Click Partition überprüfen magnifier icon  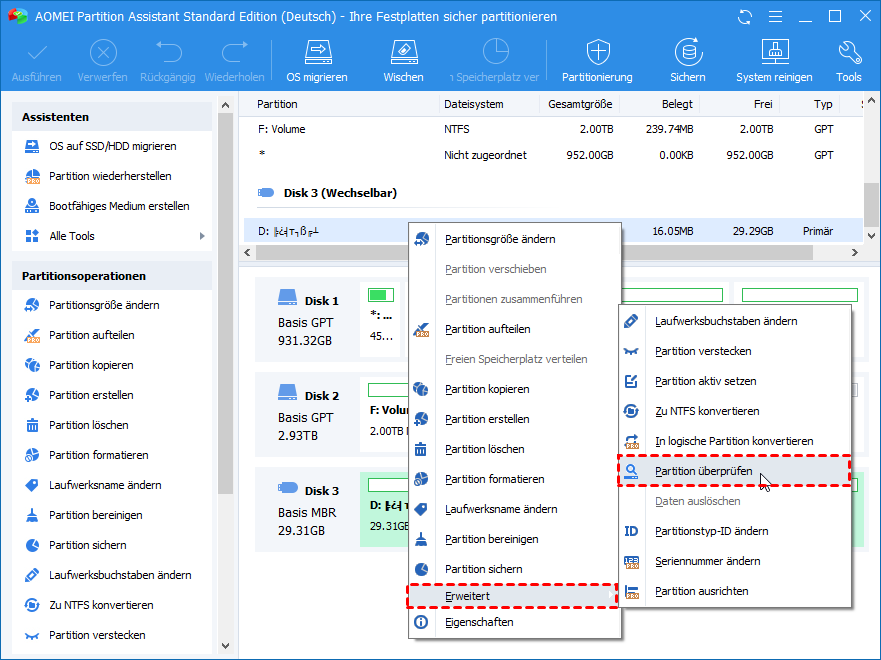tap(631, 471)
